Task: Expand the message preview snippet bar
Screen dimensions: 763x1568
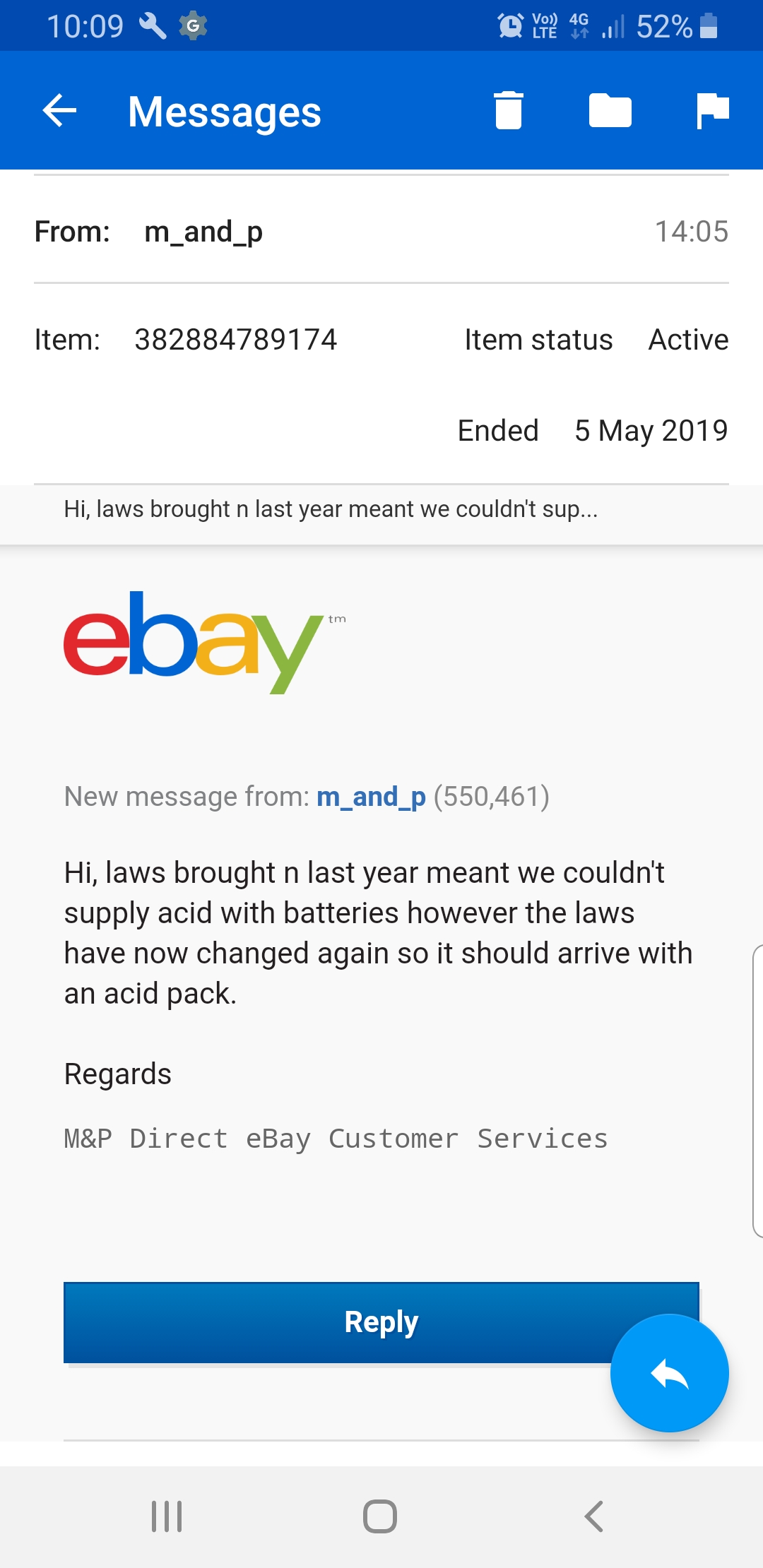Action: 331,509
